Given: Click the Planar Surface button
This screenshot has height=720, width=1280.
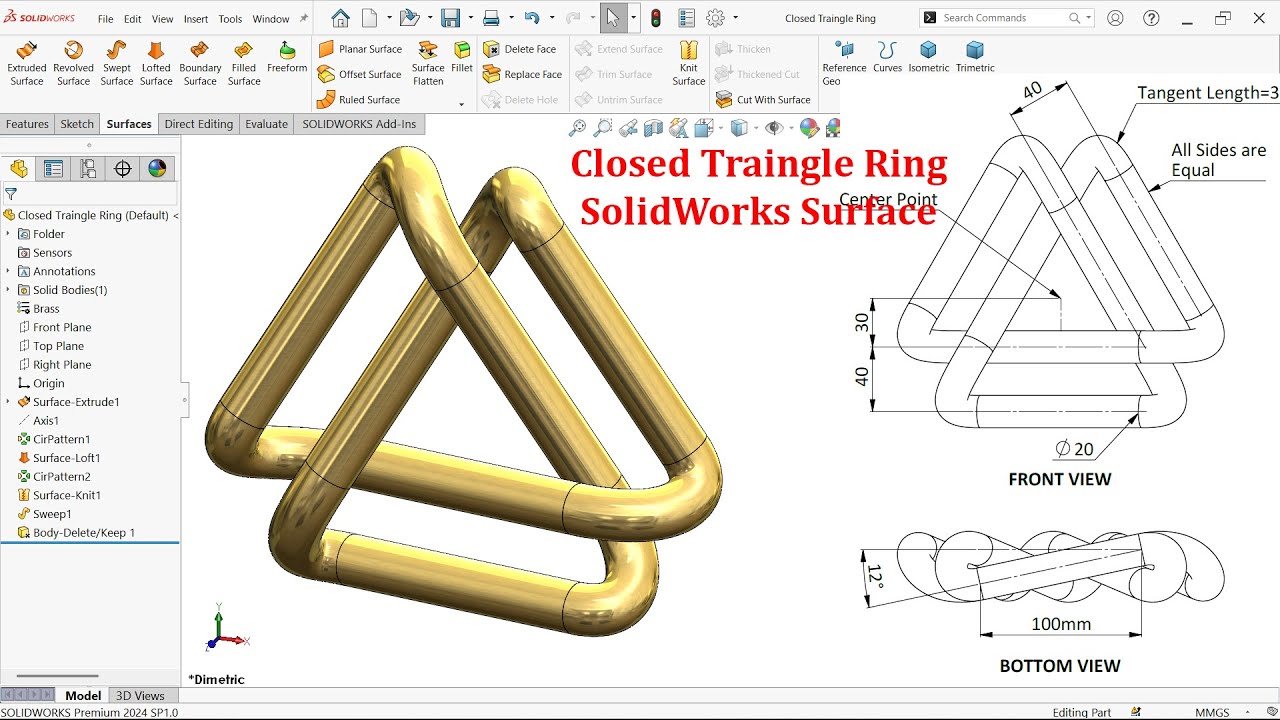Looking at the screenshot, I should pos(360,49).
